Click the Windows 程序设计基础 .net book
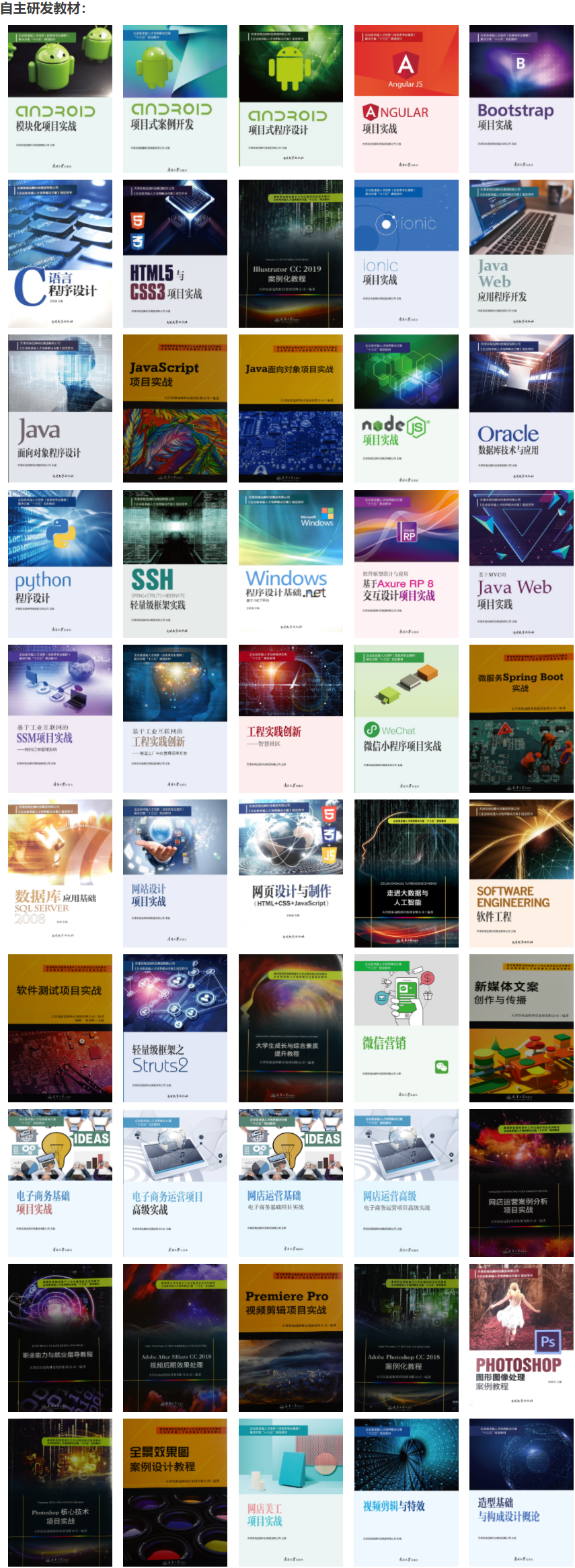575x1568 pixels. pos(291,563)
